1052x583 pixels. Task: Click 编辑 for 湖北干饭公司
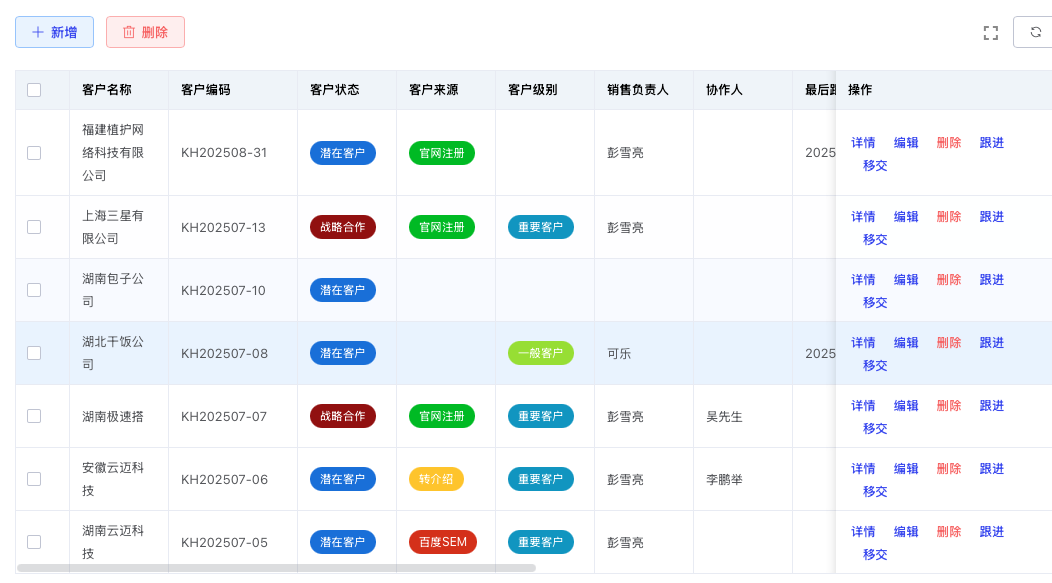coord(906,342)
